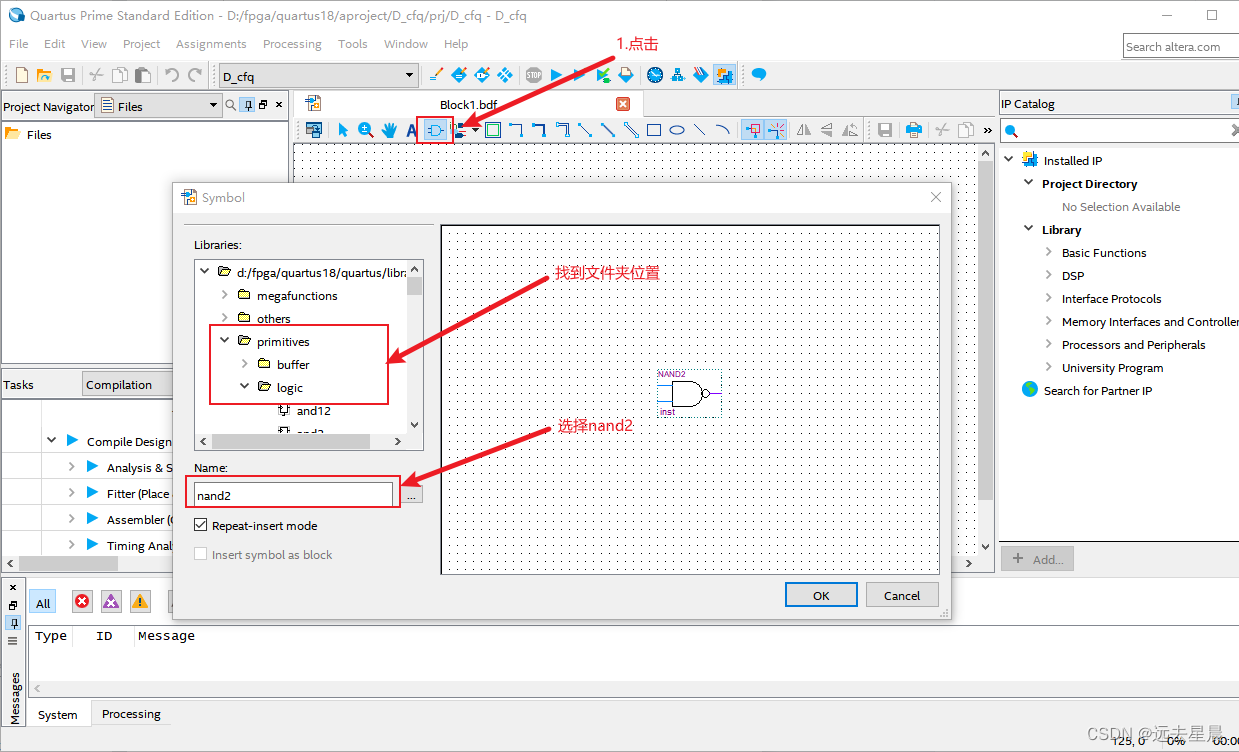Image resolution: width=1239 pixels, height=752 pixels.
Task: Select the arrow Selection tool
Action: click(x=342, y=130)
